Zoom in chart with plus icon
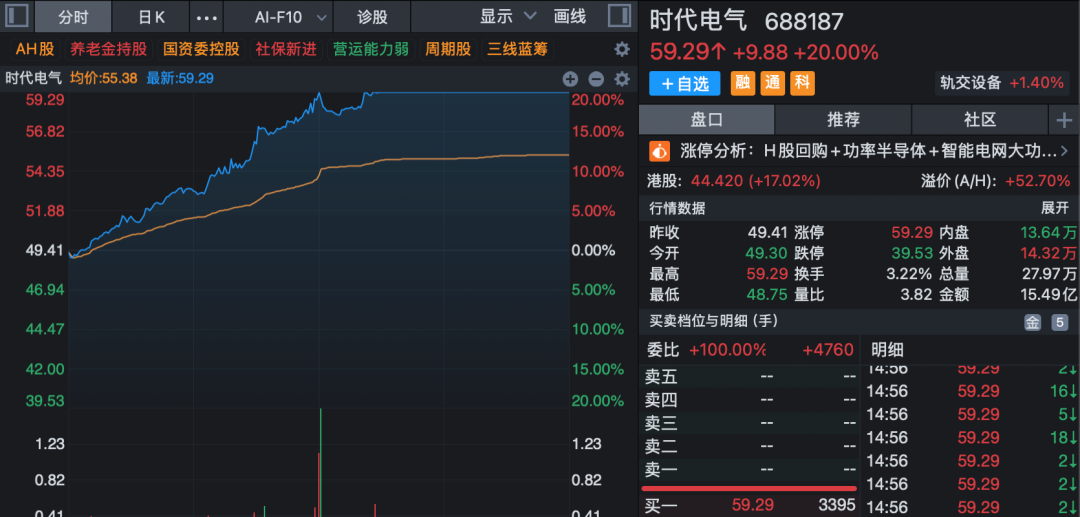This screenshot has width=1080, height=517. [x=570, y=78]
